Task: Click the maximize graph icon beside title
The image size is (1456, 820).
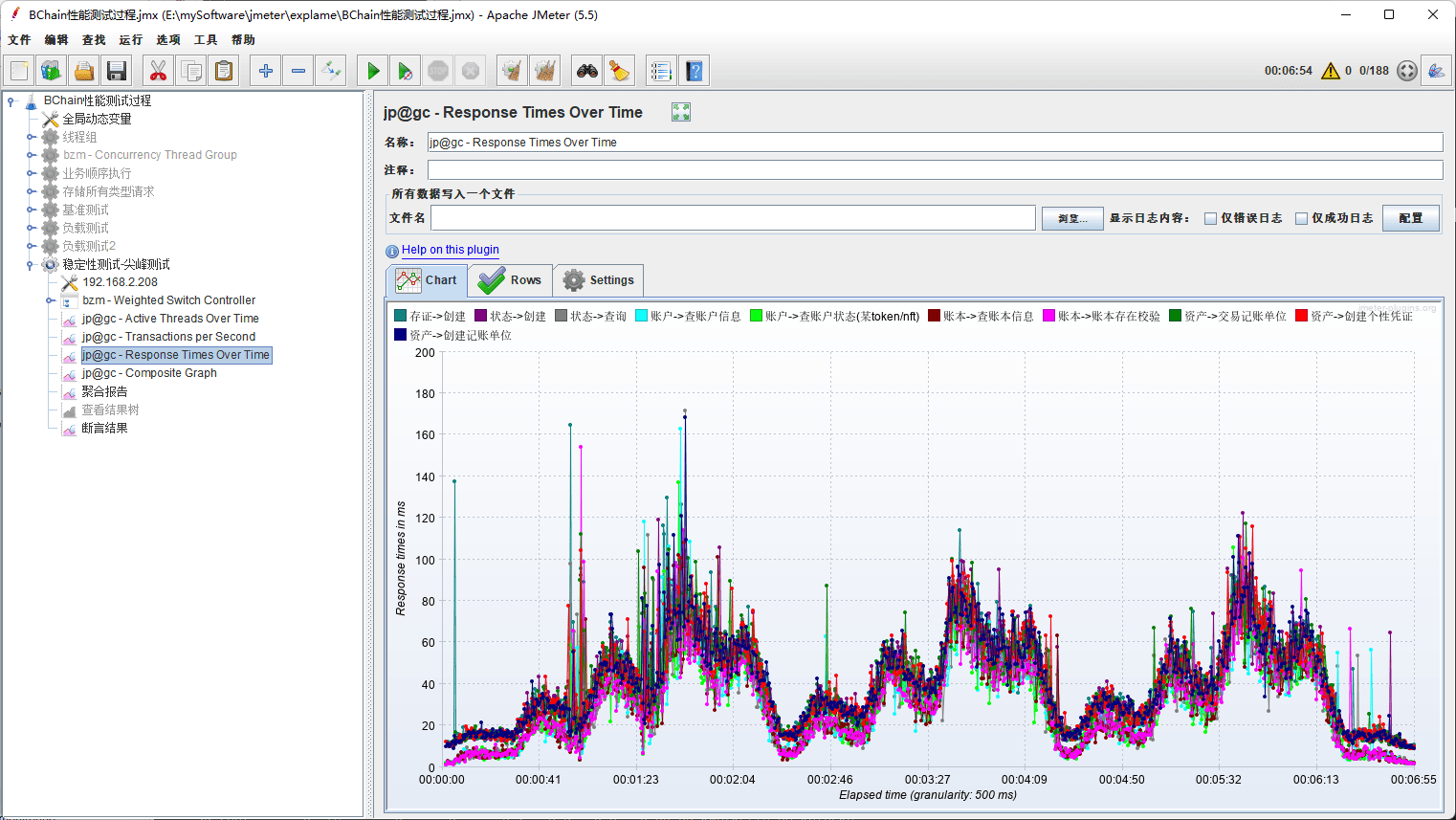Action: tap(680, 113)
